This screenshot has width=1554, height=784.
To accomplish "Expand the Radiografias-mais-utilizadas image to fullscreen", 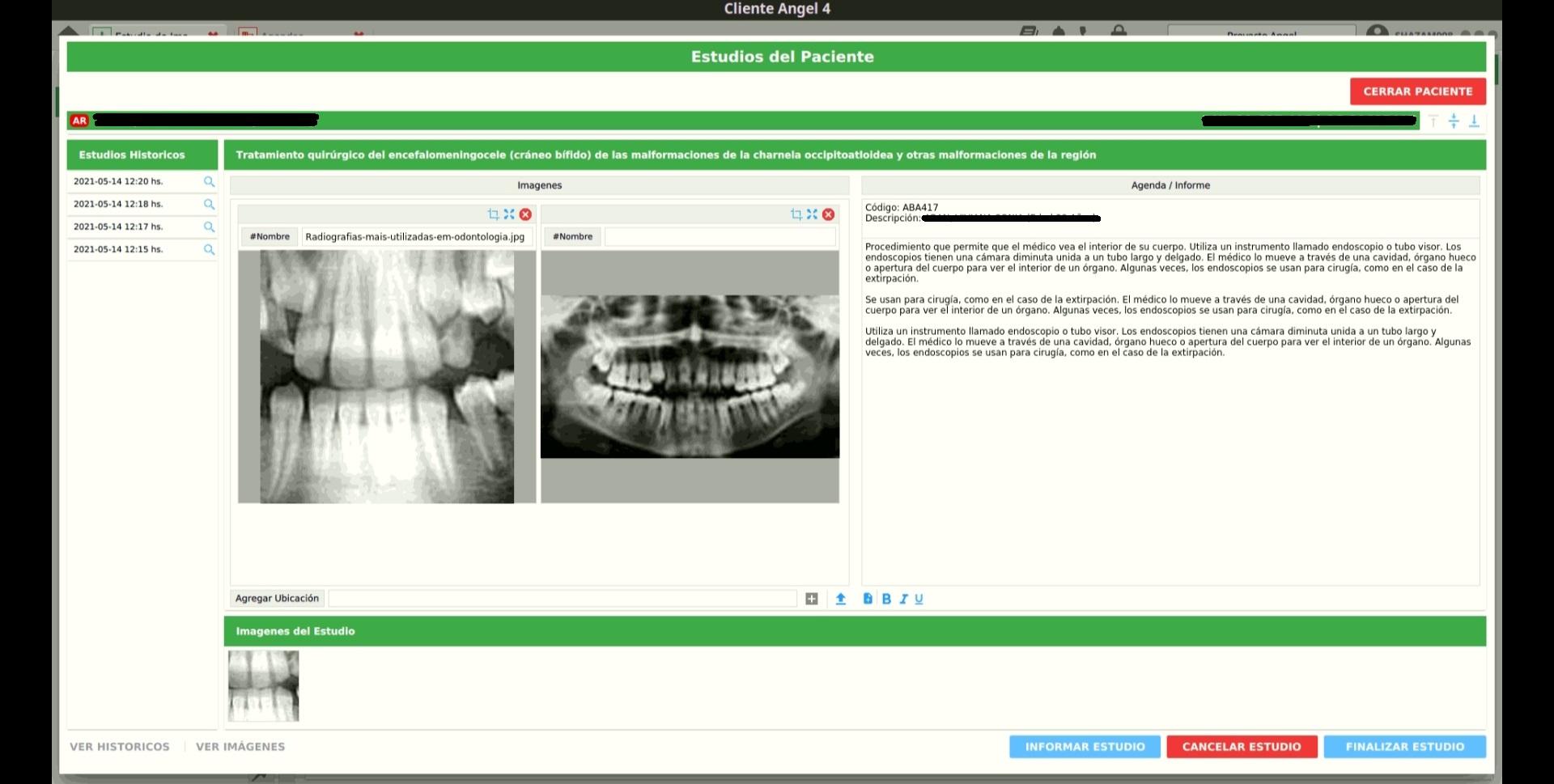I will [509, 214].
